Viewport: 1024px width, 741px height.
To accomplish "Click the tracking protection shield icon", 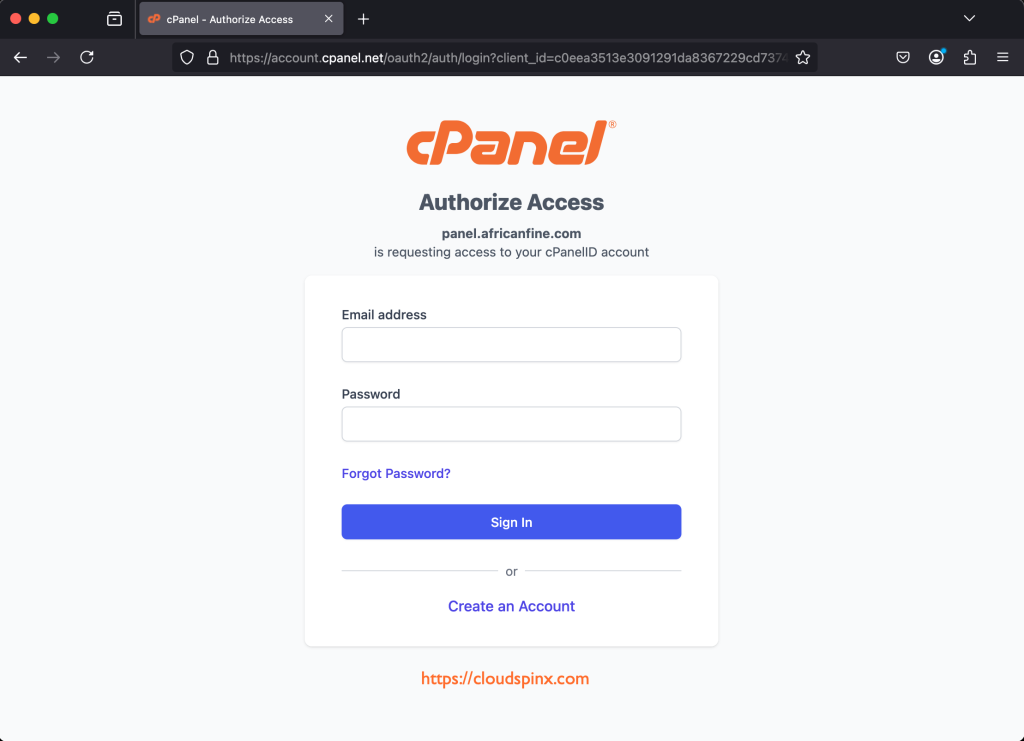I will tap(187, 58).
